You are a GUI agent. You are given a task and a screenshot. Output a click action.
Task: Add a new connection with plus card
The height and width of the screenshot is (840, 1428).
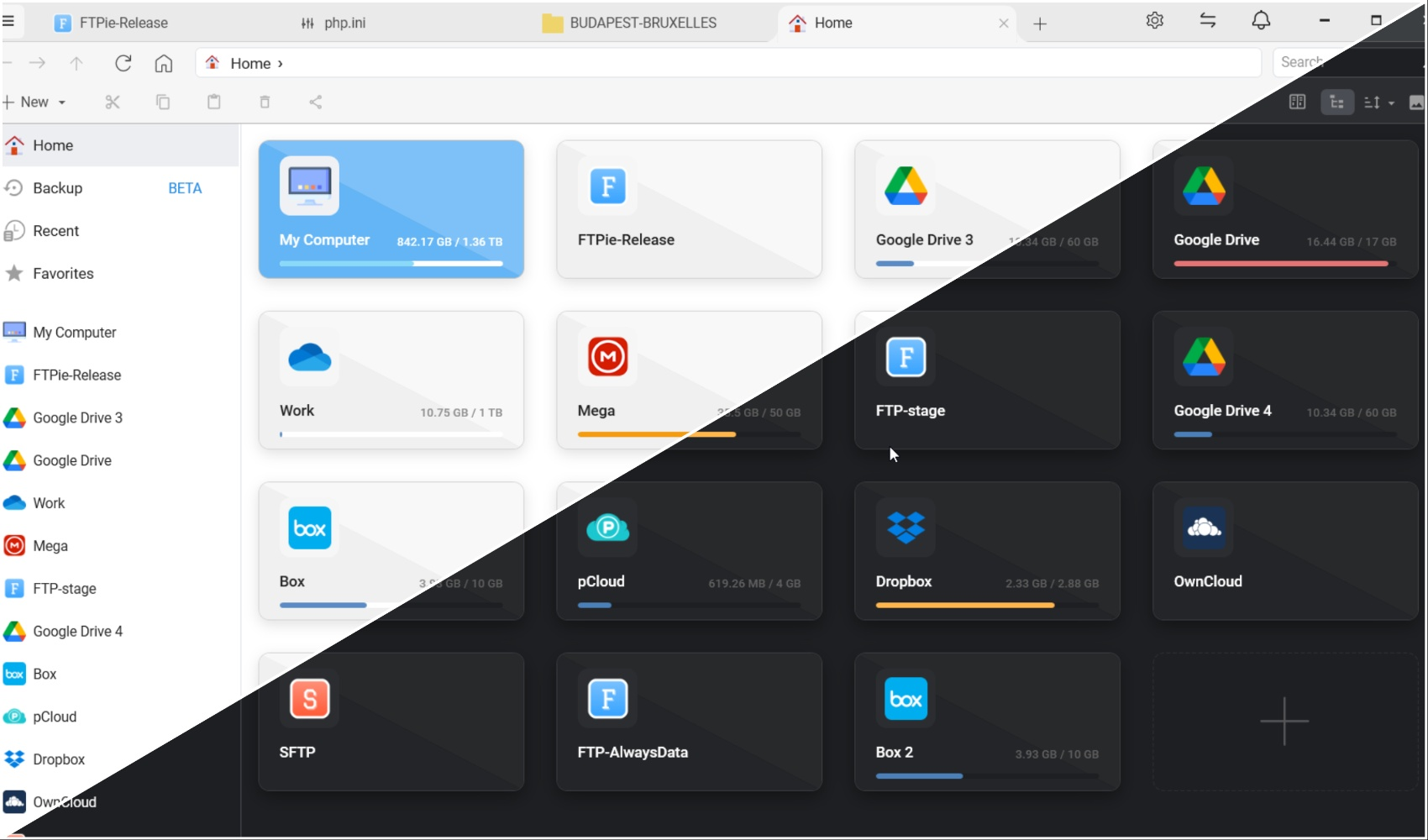pyautogui.click(x=1285, y=722)
